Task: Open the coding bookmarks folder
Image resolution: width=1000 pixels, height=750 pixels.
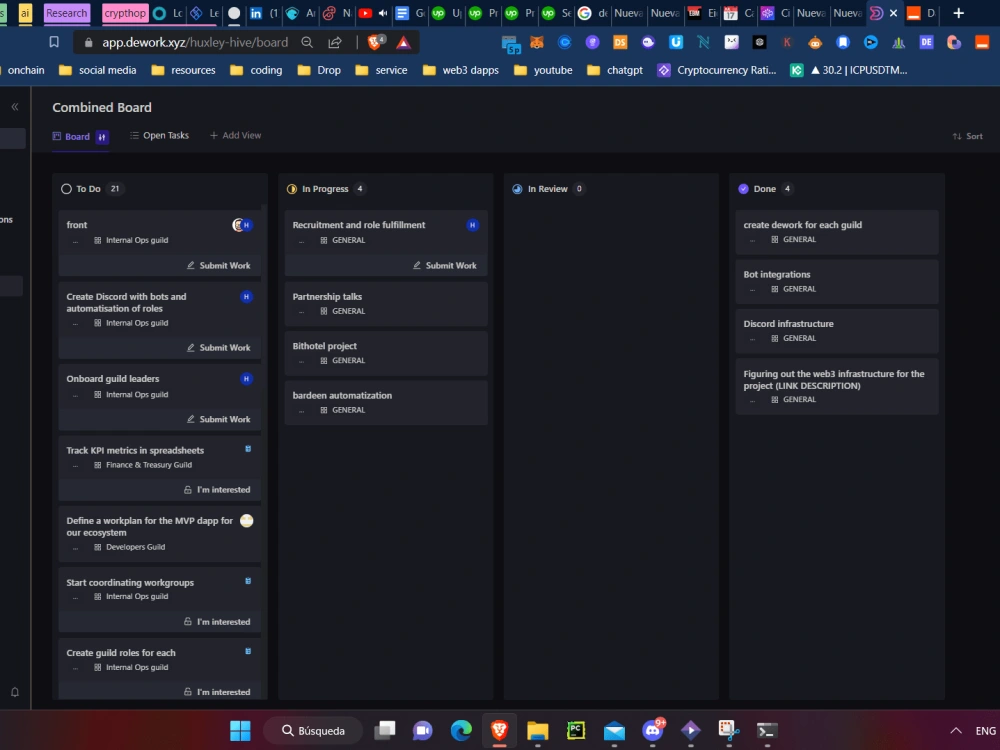Action: (256, 70)
